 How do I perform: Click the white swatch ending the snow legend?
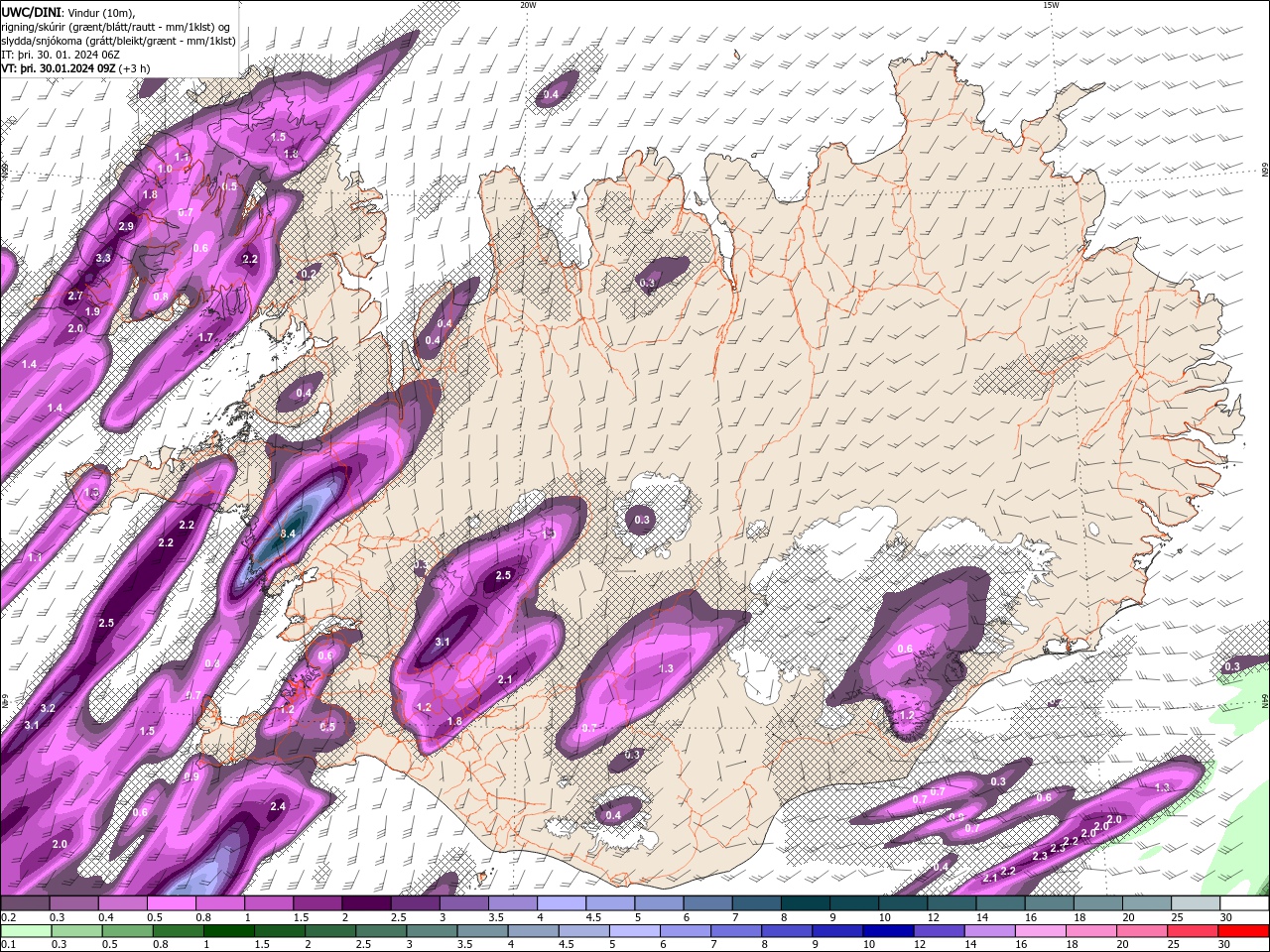coord(1244,903)
